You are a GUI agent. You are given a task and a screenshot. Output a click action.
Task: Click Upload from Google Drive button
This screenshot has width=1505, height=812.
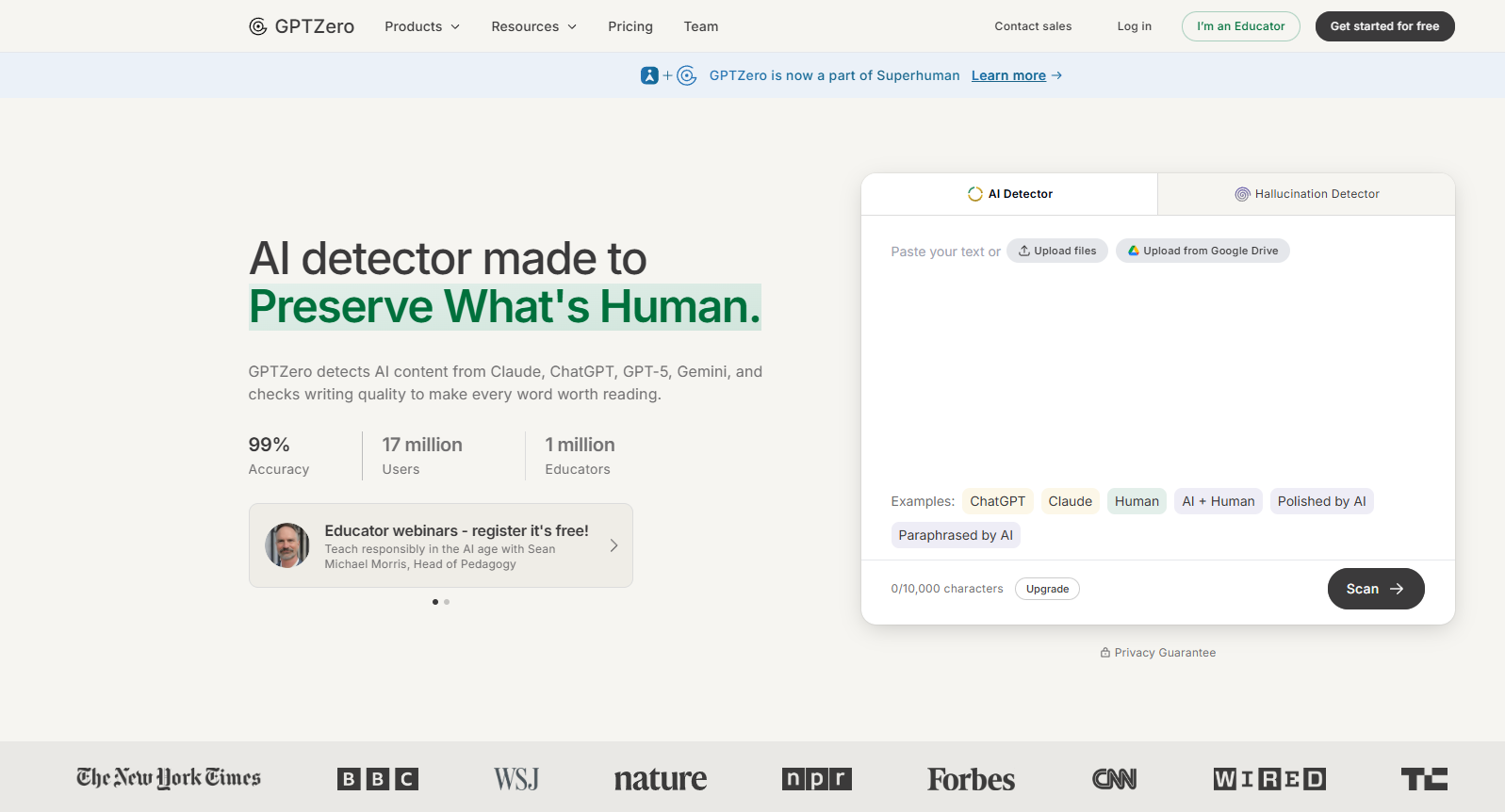(x=1202, y=251)
